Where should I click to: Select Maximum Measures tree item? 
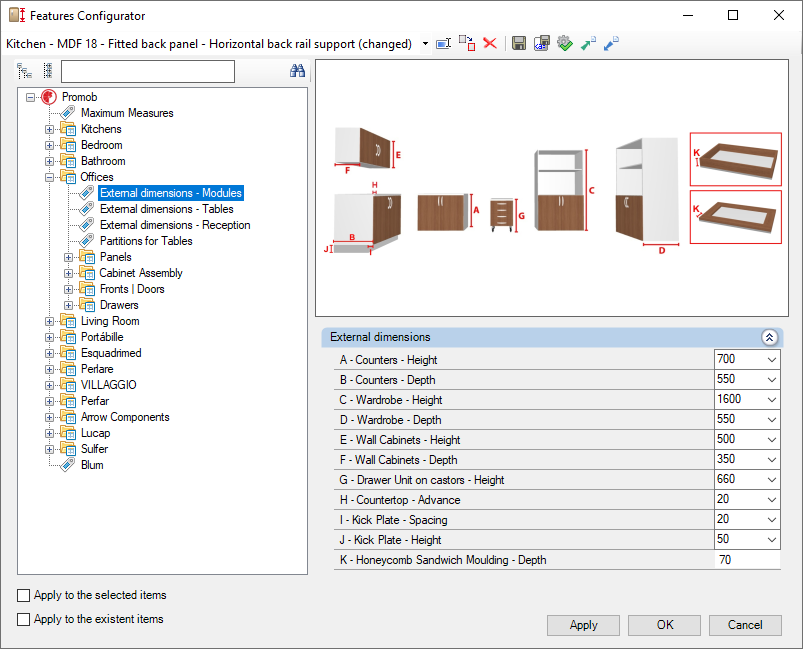(x=127, y=113)
